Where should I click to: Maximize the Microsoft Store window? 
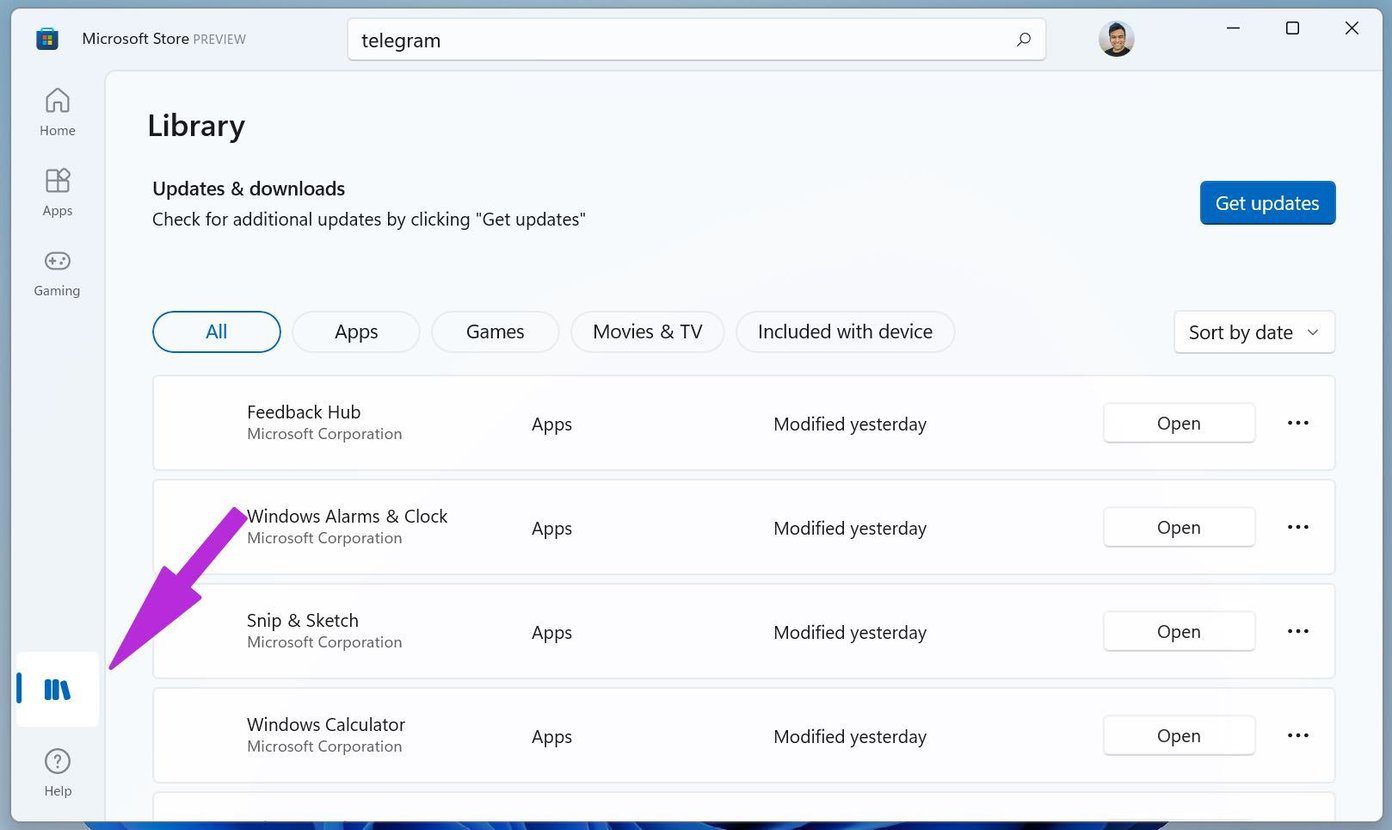tap(1292, 28)
